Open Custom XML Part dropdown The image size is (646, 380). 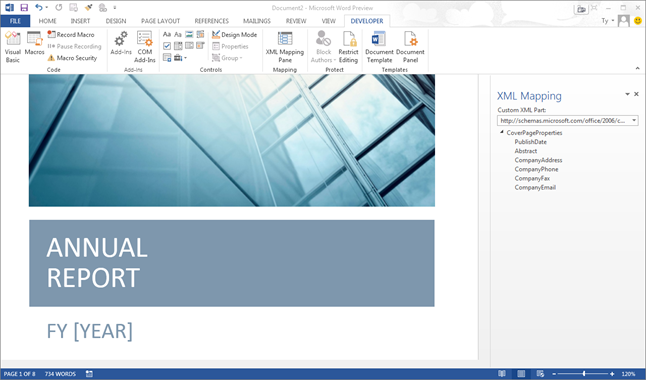[634, 120]
